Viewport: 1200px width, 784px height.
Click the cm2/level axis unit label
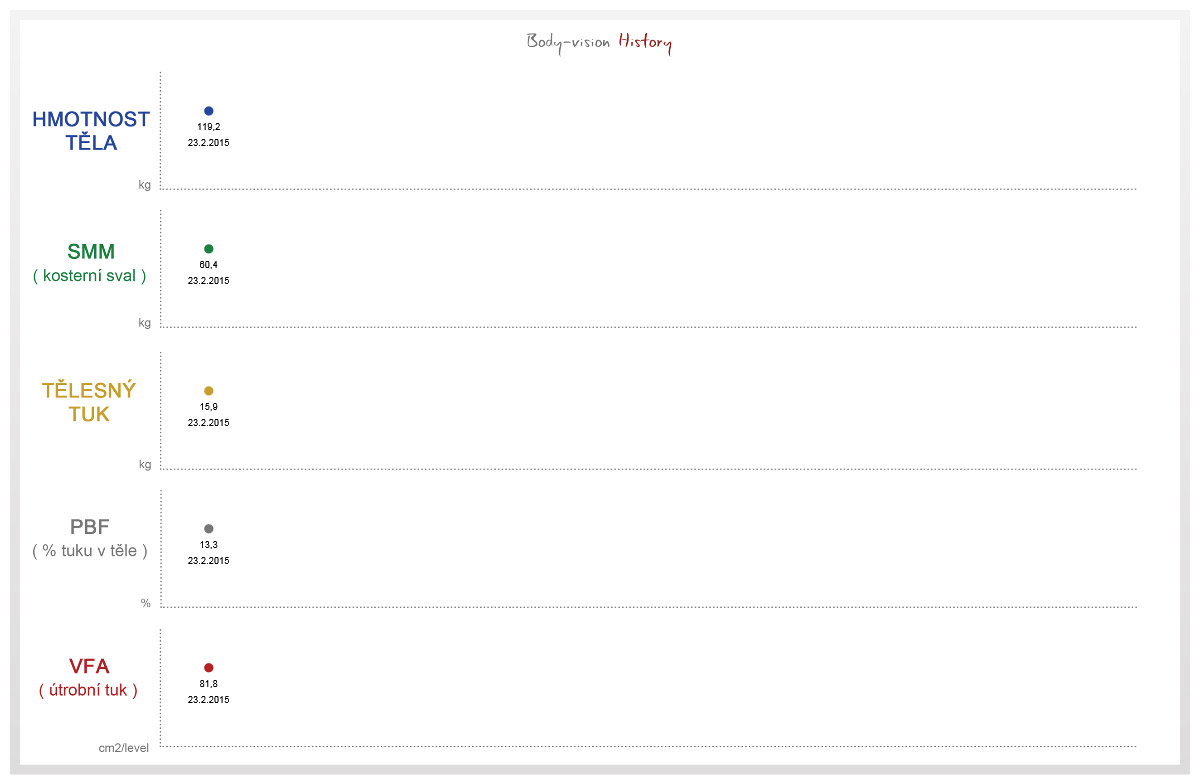pyautogui.click(x=124, y=748)
